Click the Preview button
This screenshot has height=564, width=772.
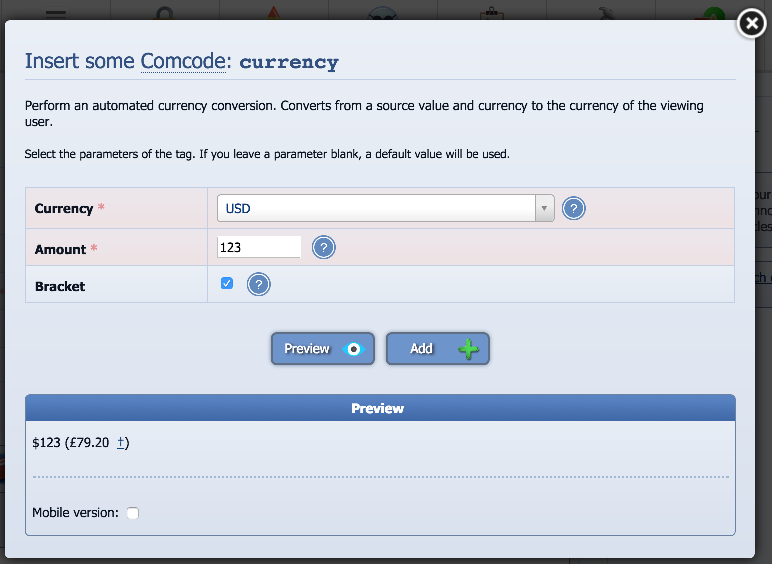pos(322,348)
